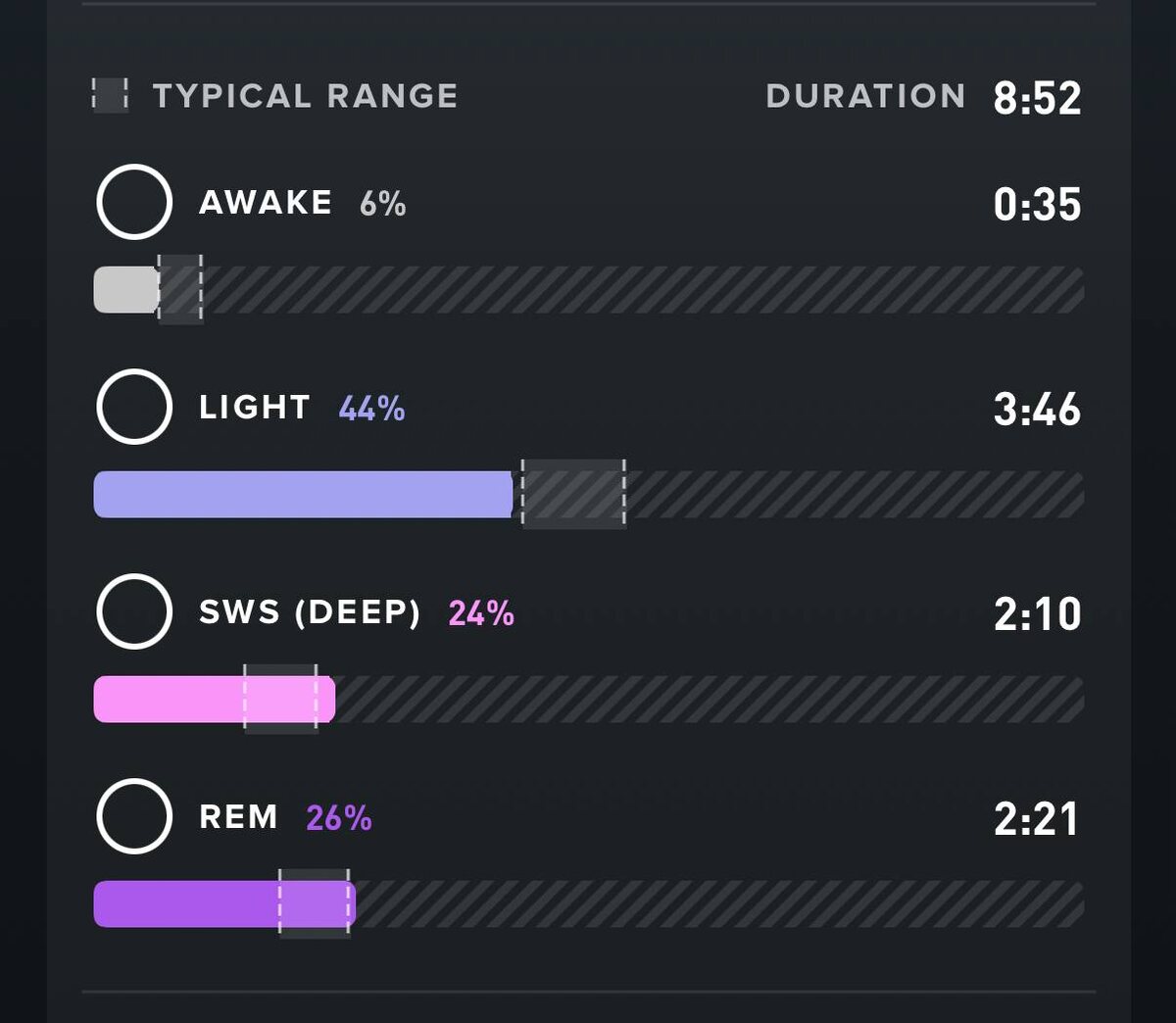Click the Light 3:46 time value

tap(1037, 410)
